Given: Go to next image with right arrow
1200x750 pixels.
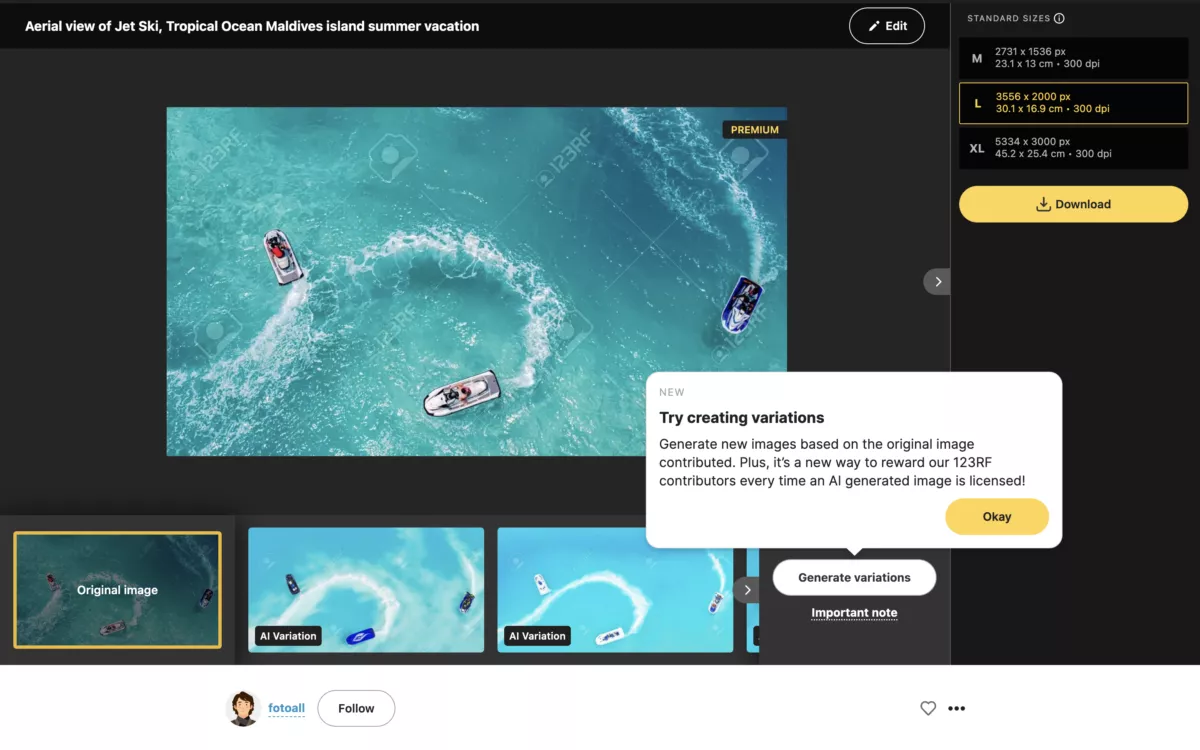Looking at the screenshot, I should [x=937, y=282].
